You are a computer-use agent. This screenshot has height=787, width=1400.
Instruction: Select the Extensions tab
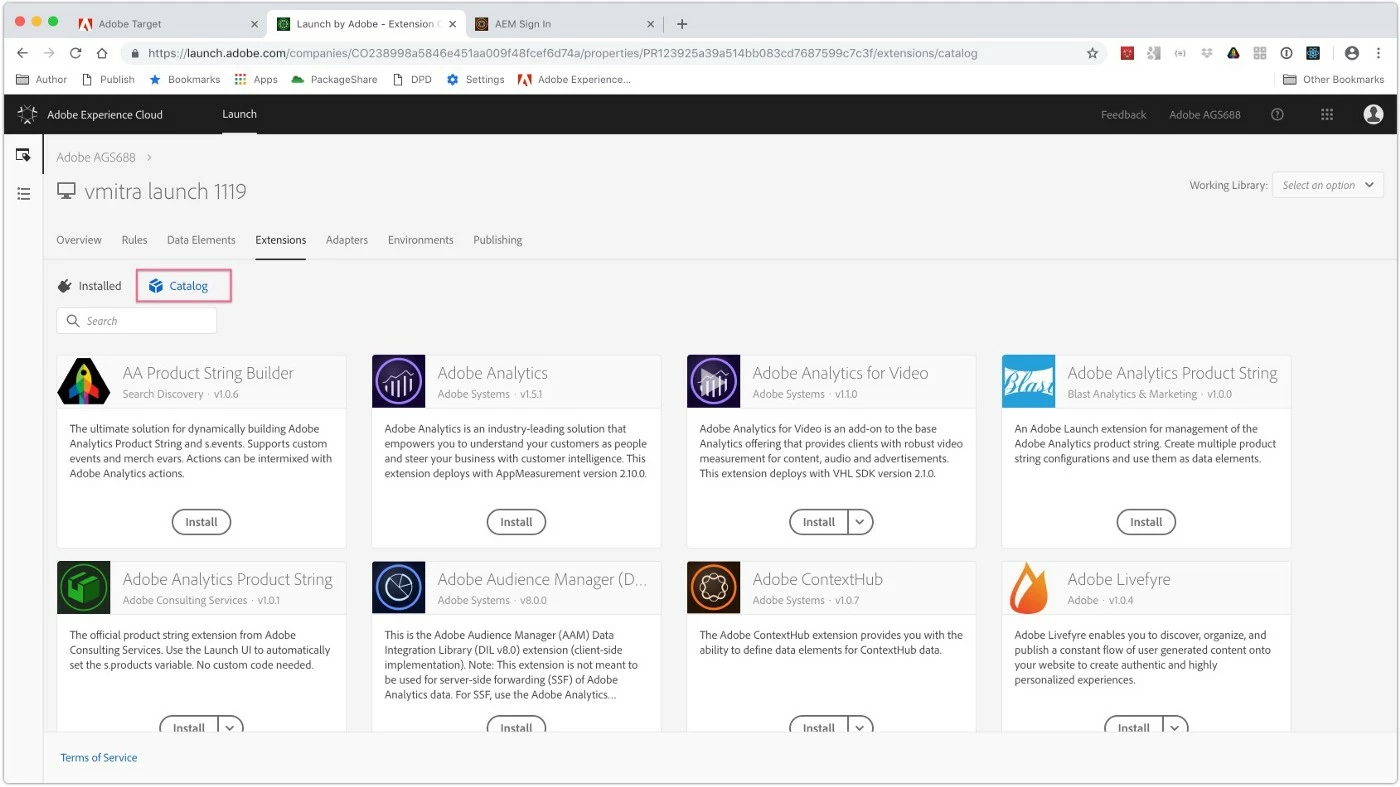click(x=281, y=240)
